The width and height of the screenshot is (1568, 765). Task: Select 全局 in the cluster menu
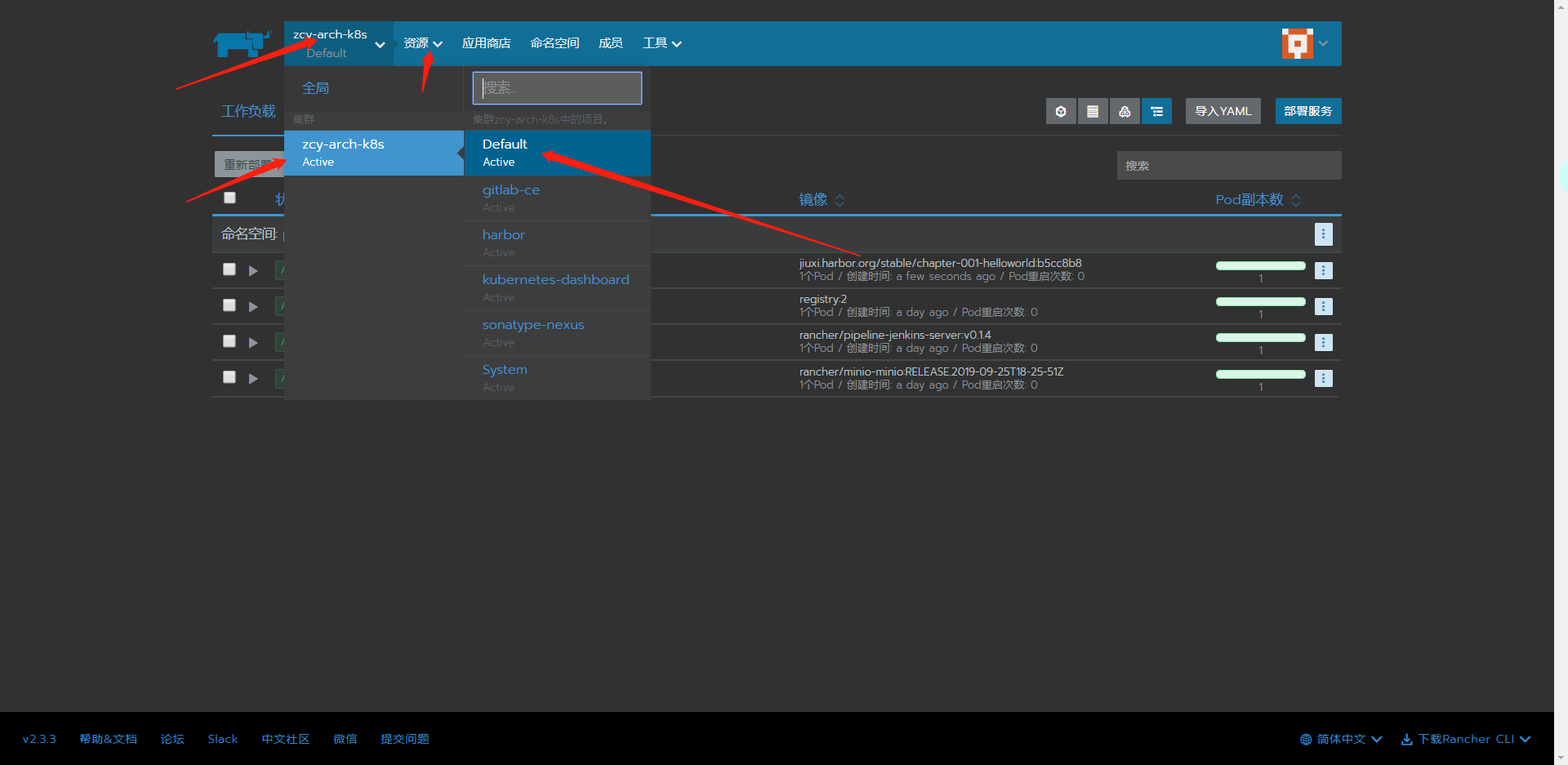316,88
